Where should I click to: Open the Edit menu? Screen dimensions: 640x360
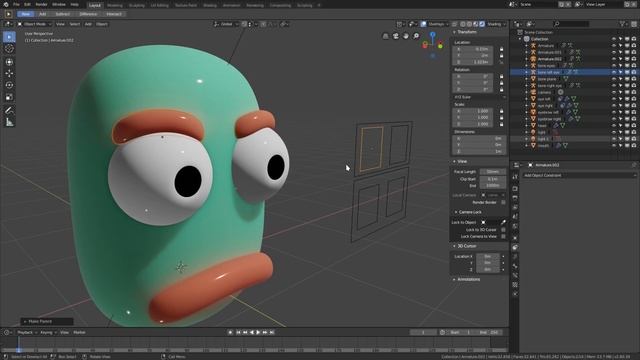click(x=27, y=4)
